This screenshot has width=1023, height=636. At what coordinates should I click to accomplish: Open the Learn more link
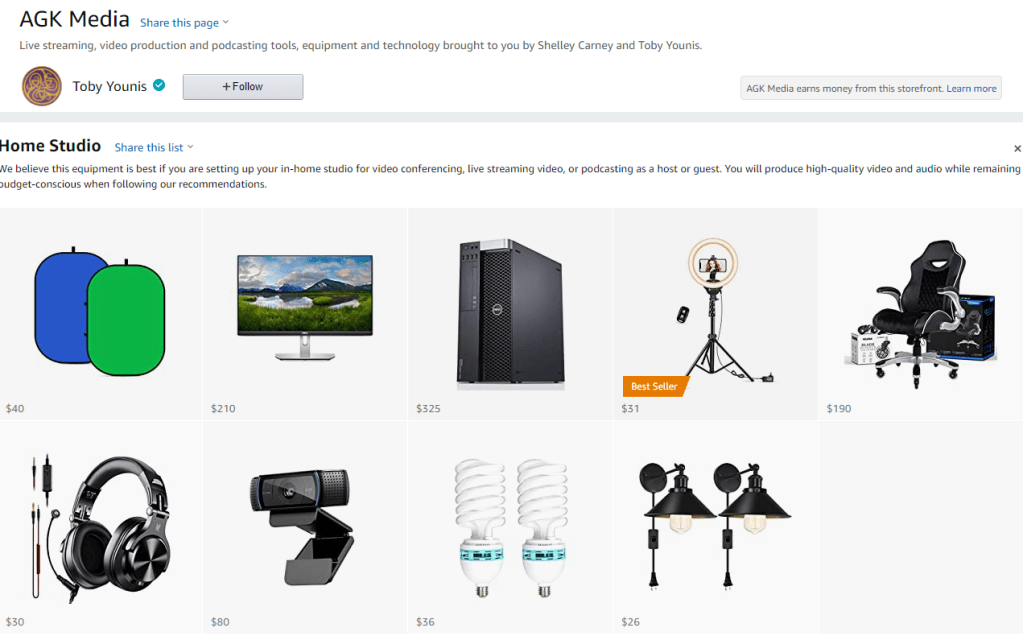click(971, 89)
